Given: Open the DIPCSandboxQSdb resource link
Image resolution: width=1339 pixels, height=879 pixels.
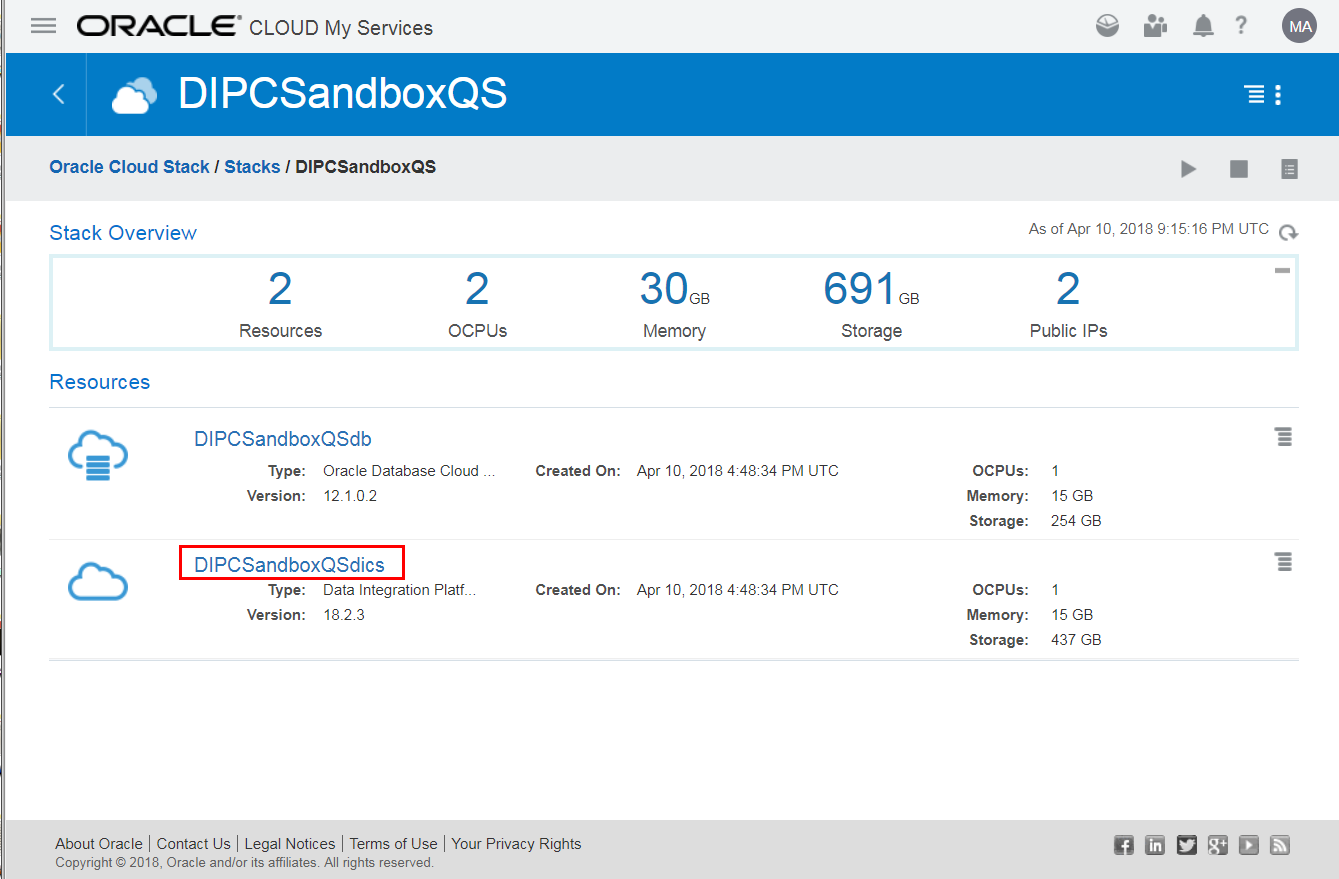Looking at the screenshot, I should (283, 439).
